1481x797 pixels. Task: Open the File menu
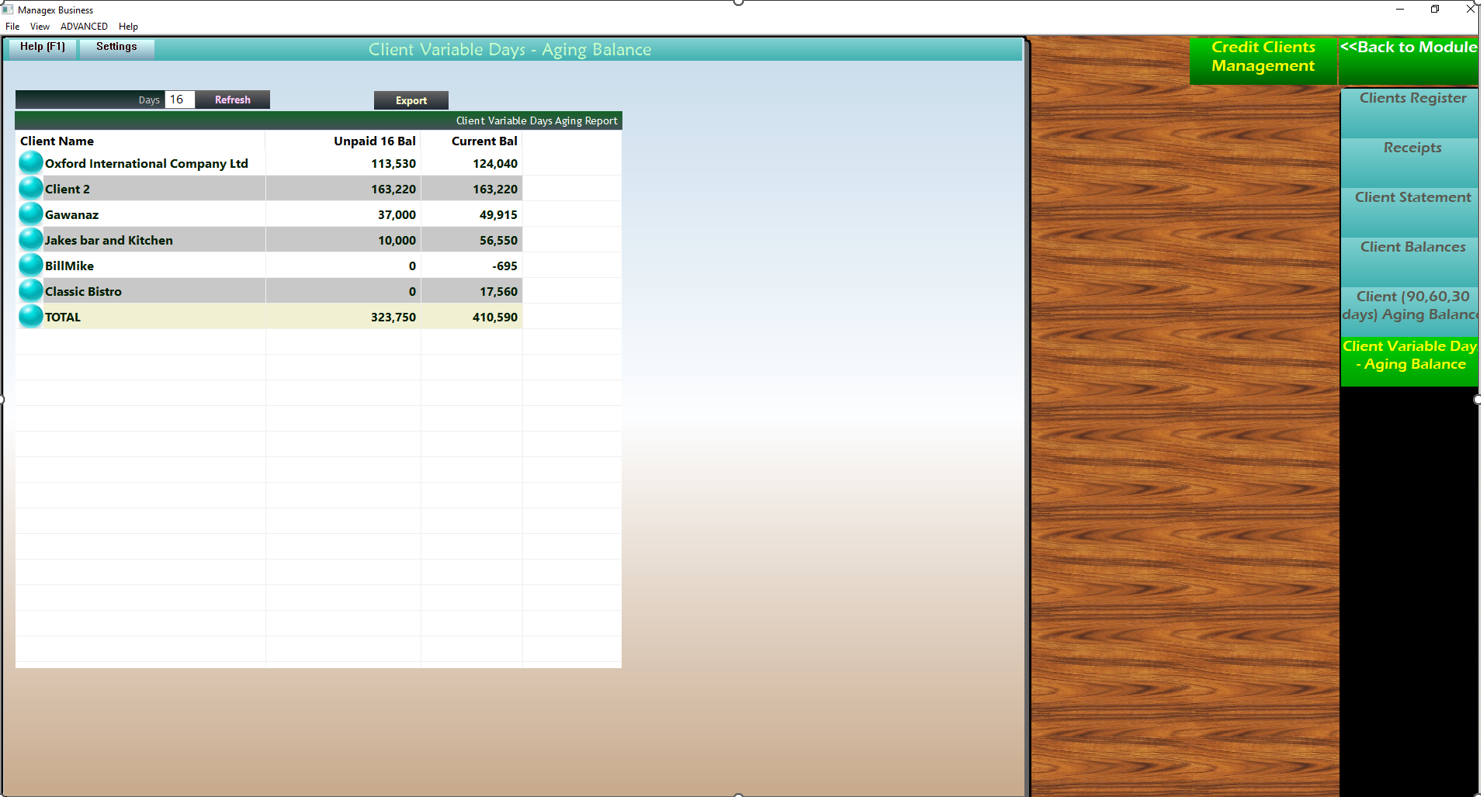pos(12,26)
